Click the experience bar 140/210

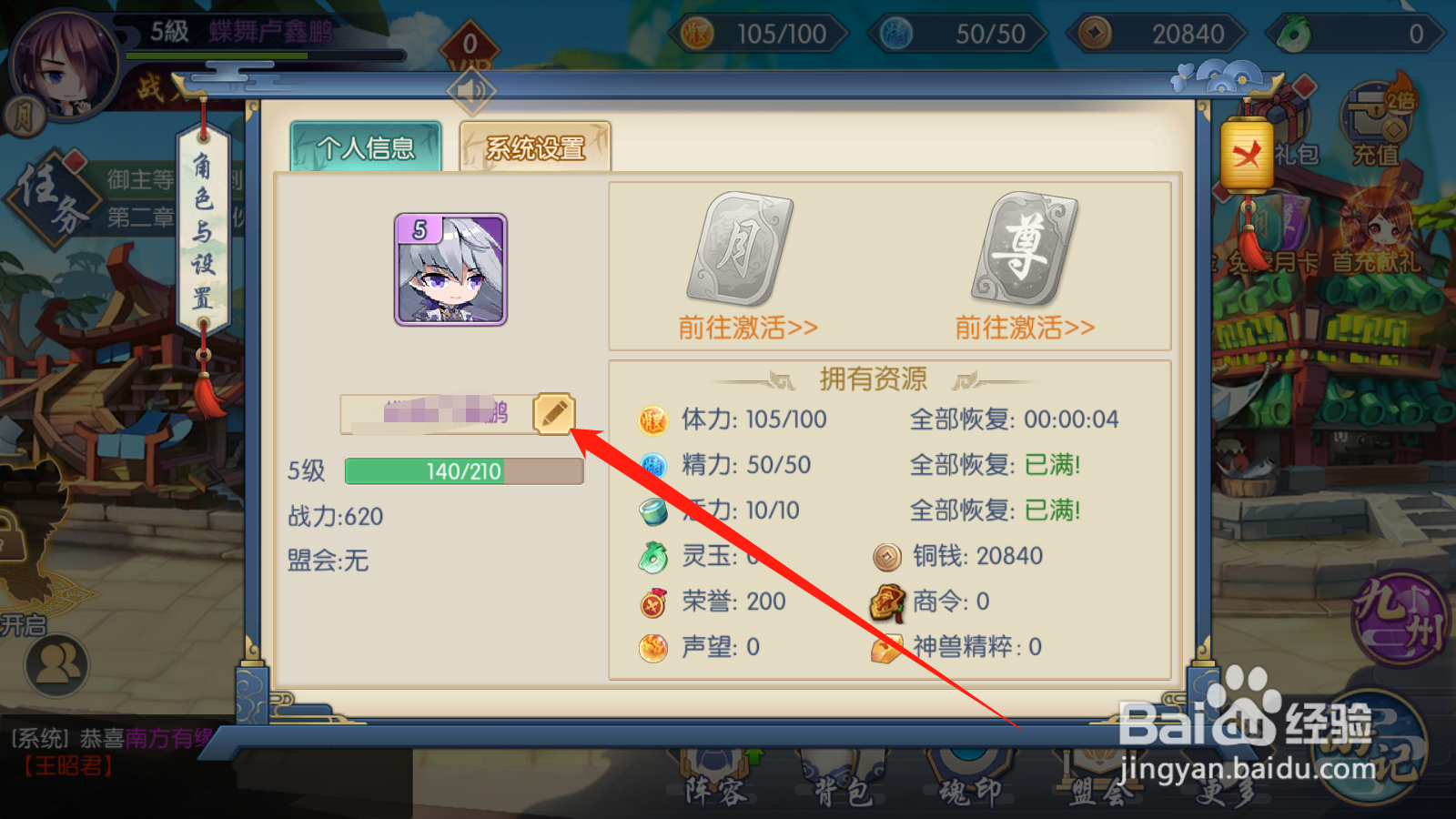coord(464,471)
